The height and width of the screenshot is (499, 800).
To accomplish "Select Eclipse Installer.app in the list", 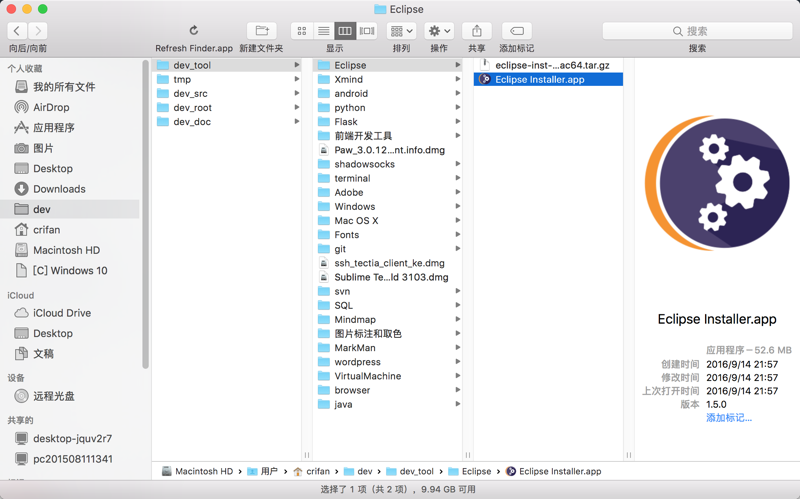I will [x=548, y=79].
